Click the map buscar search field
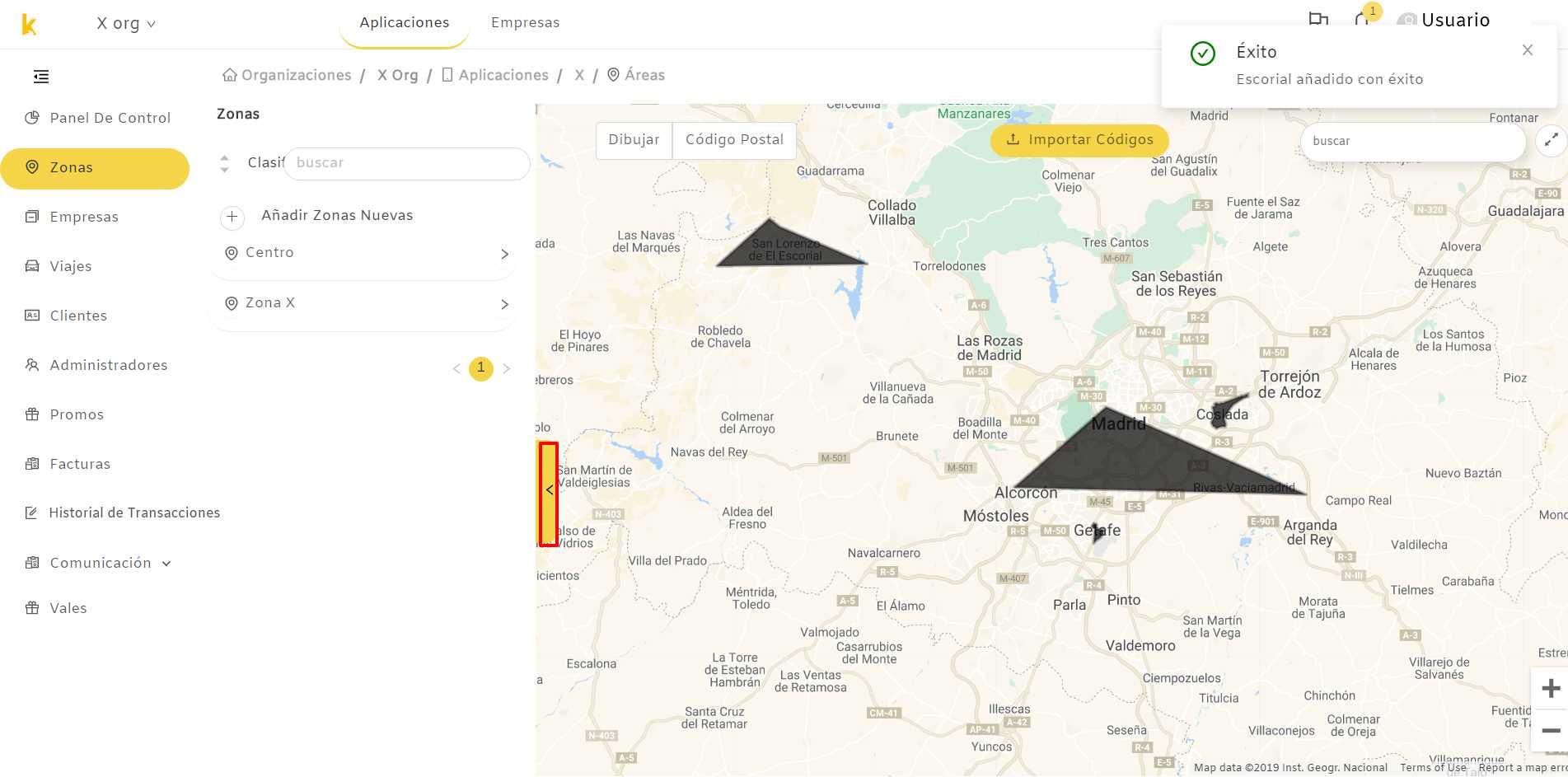1568x777 pixels. pos(1413,142)
